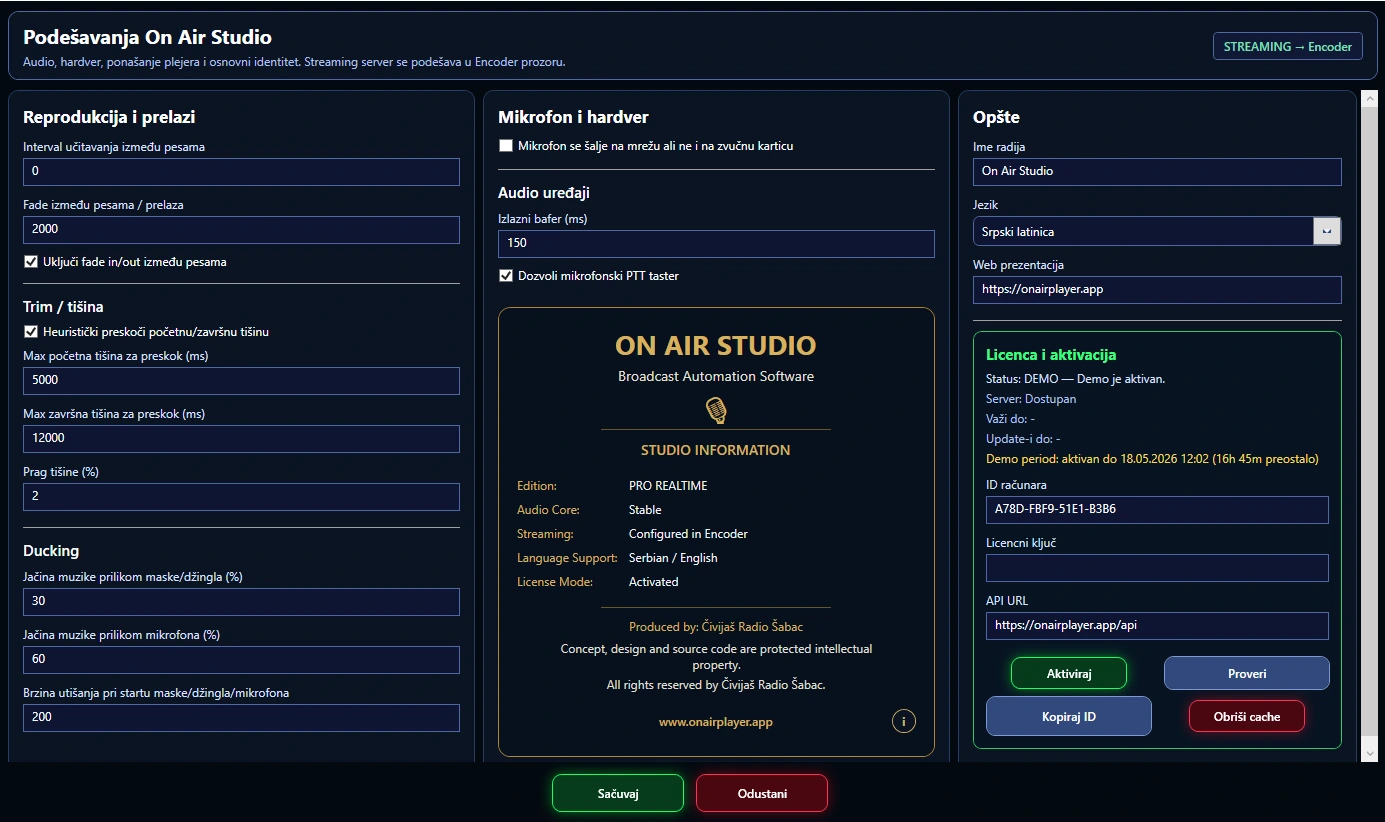This screenshot has width=1385, height=822.
Task: Click the Proveri button
Action: click(x=1247, y=673)
